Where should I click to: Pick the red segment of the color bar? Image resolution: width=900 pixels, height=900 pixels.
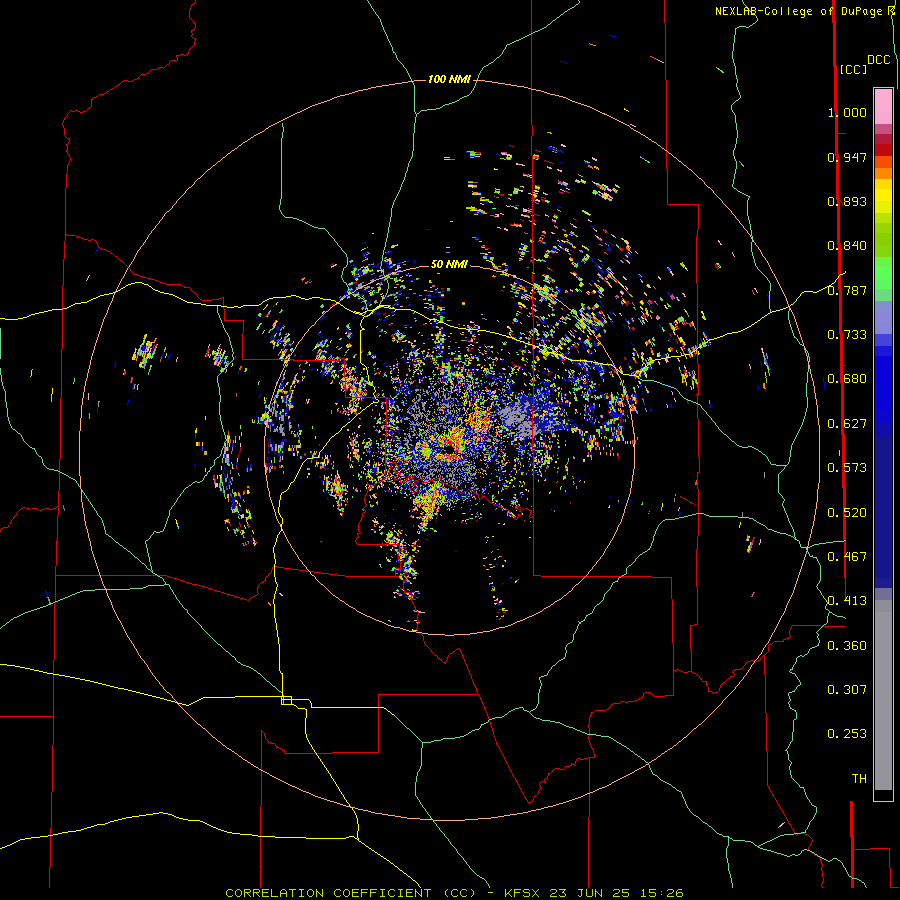[883, 150]
